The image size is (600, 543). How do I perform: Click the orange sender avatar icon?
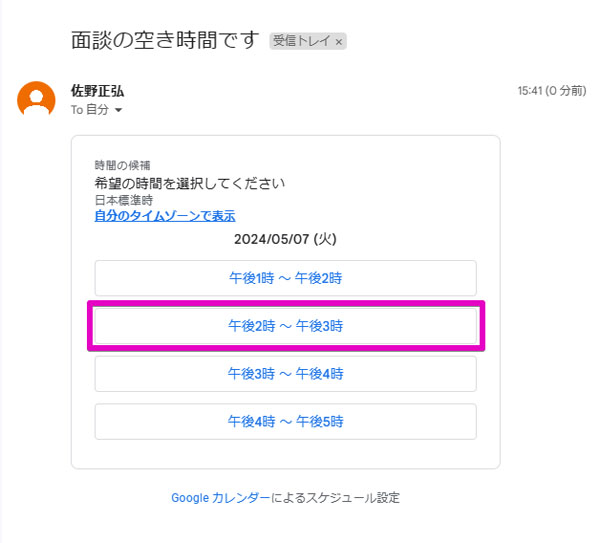pyautogui.click(x=36, y=99)
